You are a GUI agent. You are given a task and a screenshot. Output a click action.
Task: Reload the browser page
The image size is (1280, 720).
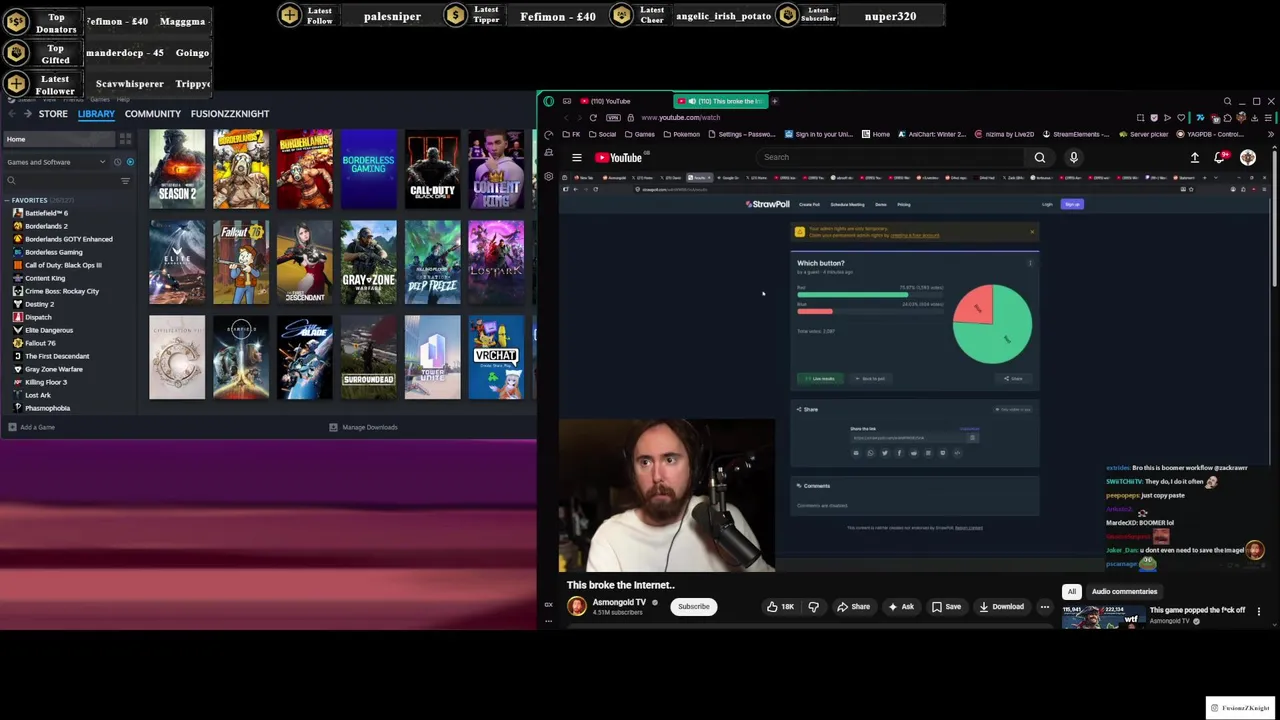coord(593,117)
